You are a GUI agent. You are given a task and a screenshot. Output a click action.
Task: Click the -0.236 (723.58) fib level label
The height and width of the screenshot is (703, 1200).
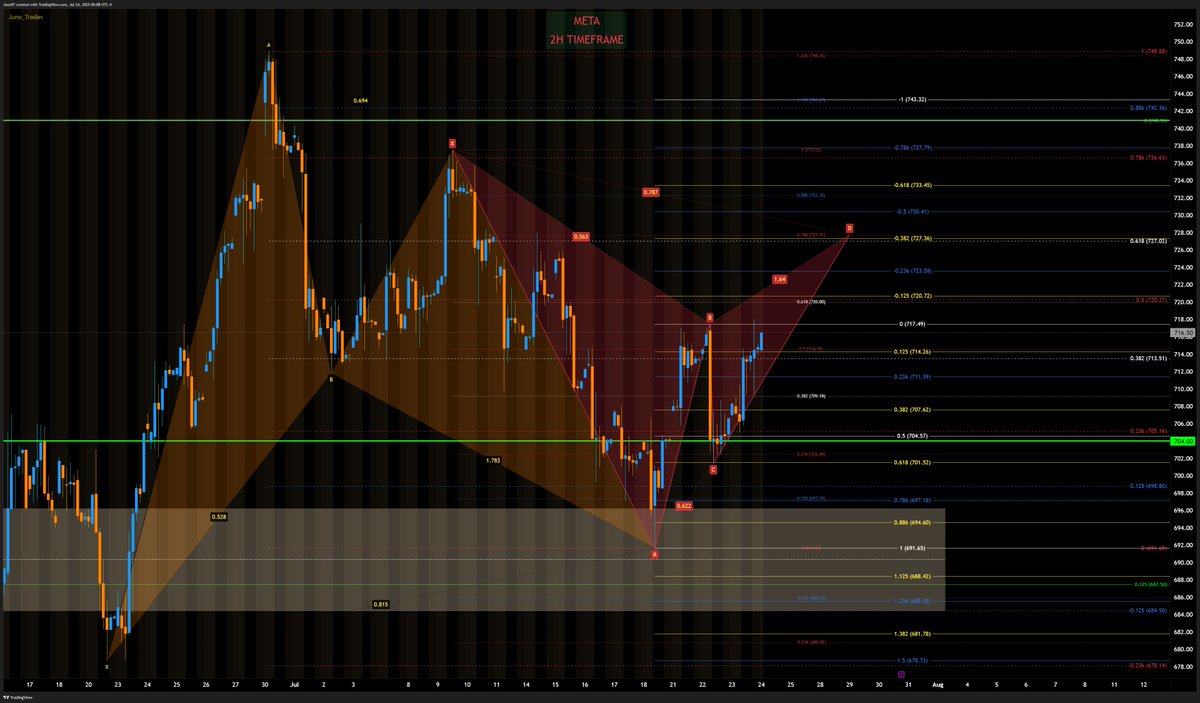(914, 271)
